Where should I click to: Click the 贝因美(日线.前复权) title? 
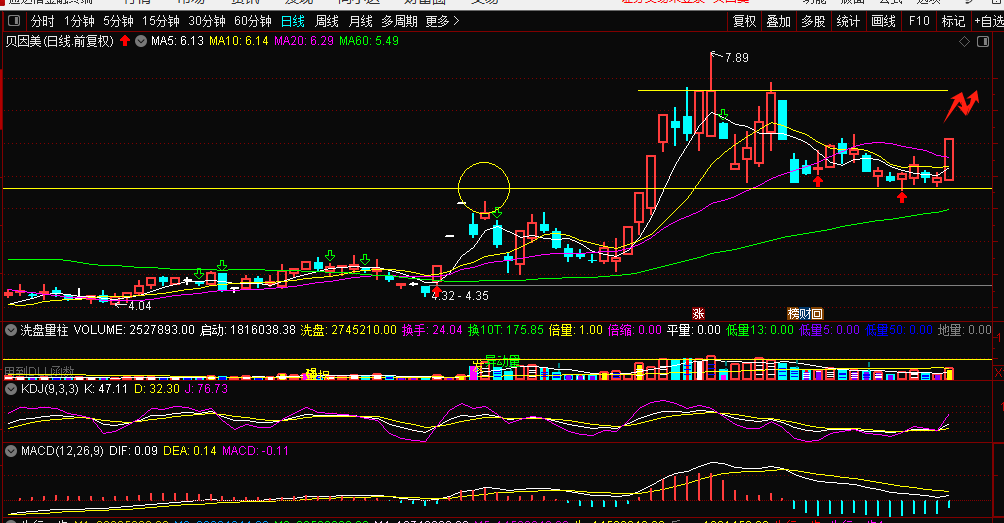pos(60,41)
